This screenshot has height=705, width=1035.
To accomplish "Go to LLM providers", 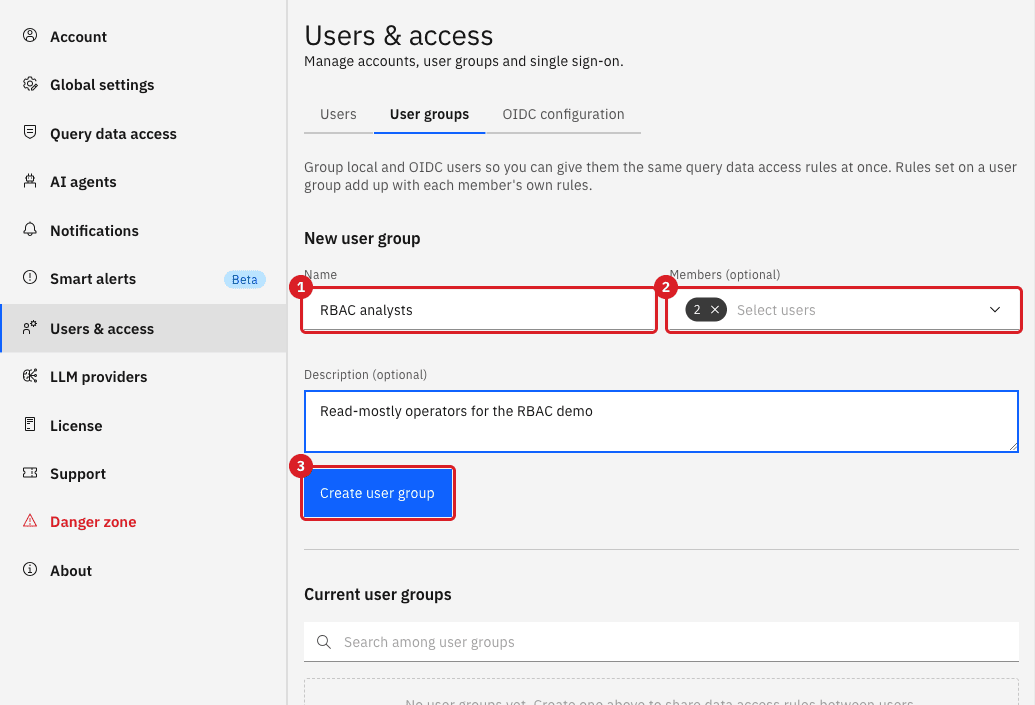I will point(143,377).
